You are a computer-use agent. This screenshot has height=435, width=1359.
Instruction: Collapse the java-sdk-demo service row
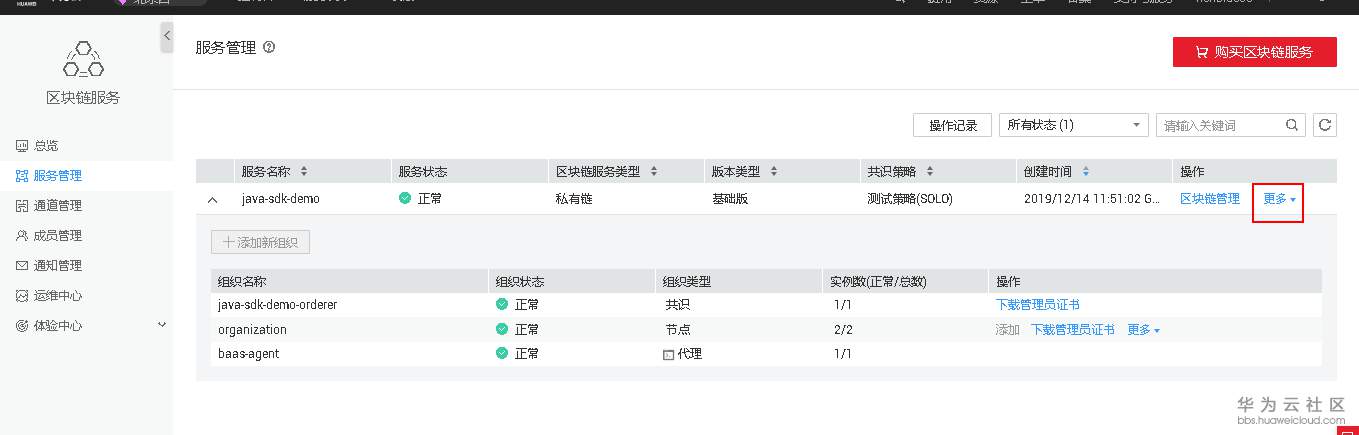212,200
